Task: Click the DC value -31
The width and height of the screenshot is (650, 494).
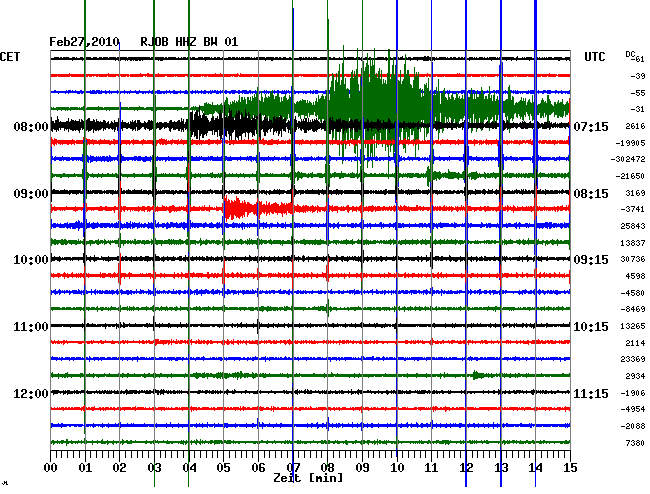Action: point(638,109)
